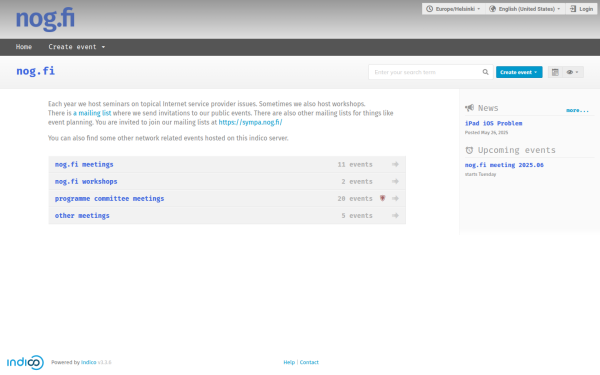Image resolution: width=600 pixels, height=375 pixels.
Task: Open the English (United States) language dropdown
Action: pyautogui.click(x=526, y=9)
